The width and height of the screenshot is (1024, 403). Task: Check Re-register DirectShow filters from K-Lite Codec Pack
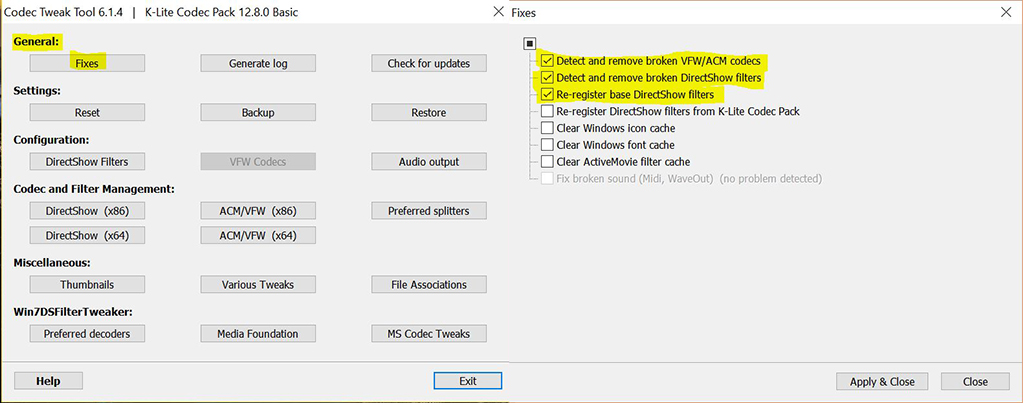click(547, 111)
